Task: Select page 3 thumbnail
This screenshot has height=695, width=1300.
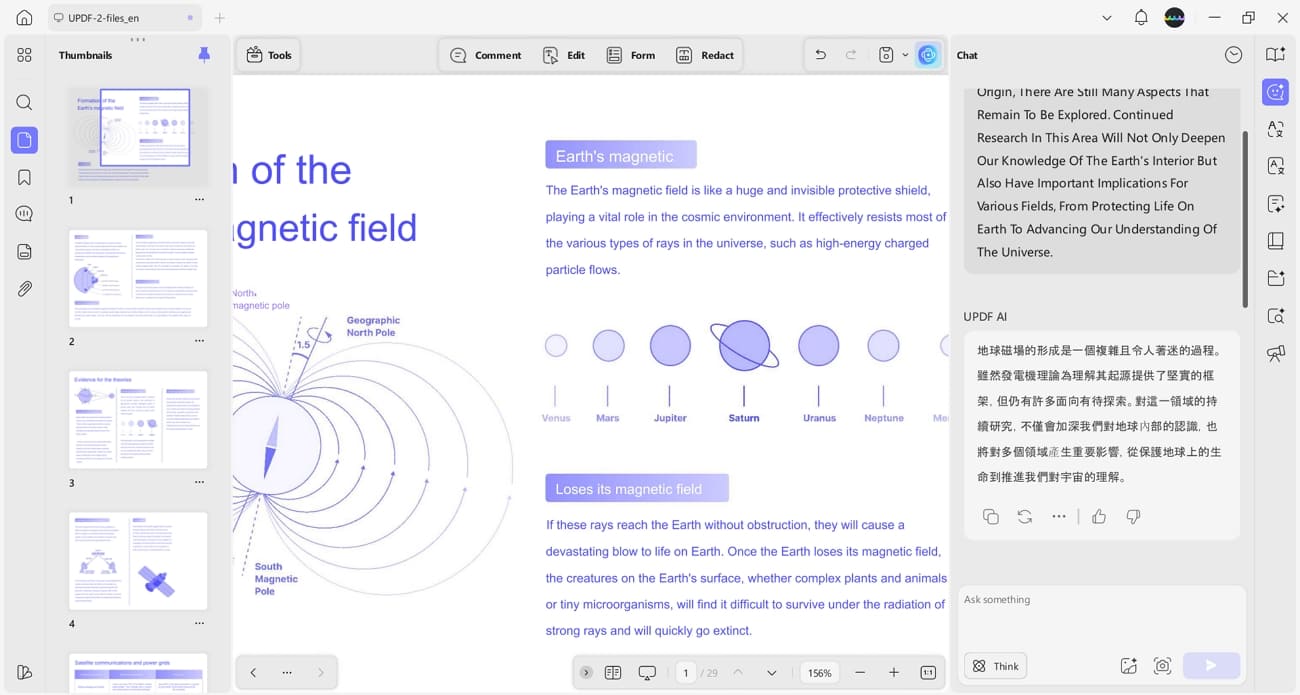Action: 138,419
